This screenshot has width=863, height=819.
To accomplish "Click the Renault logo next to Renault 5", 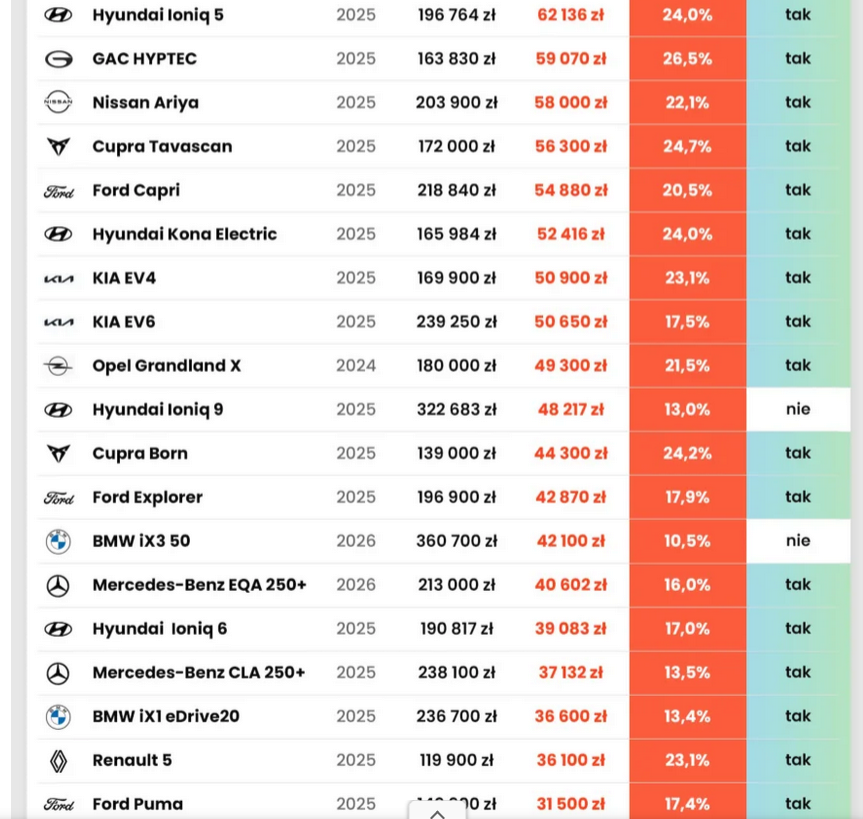I will tap(58, 761).
